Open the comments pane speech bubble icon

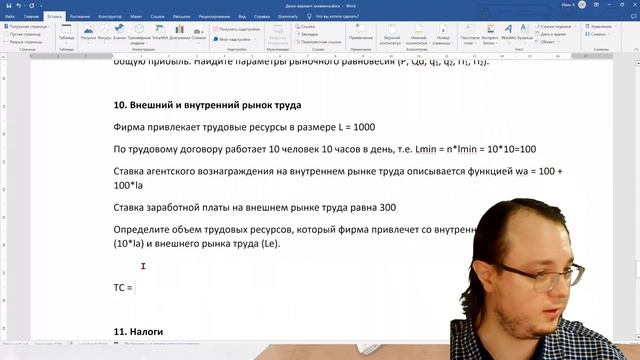[634, 17]
